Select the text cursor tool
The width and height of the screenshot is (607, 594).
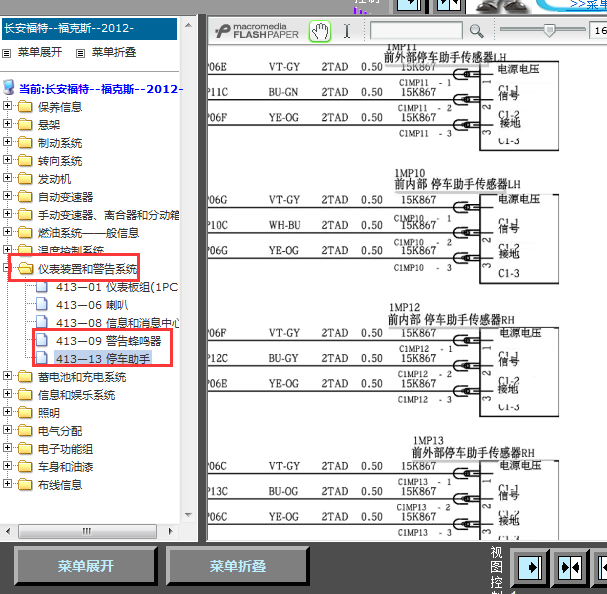coord(347,31)
